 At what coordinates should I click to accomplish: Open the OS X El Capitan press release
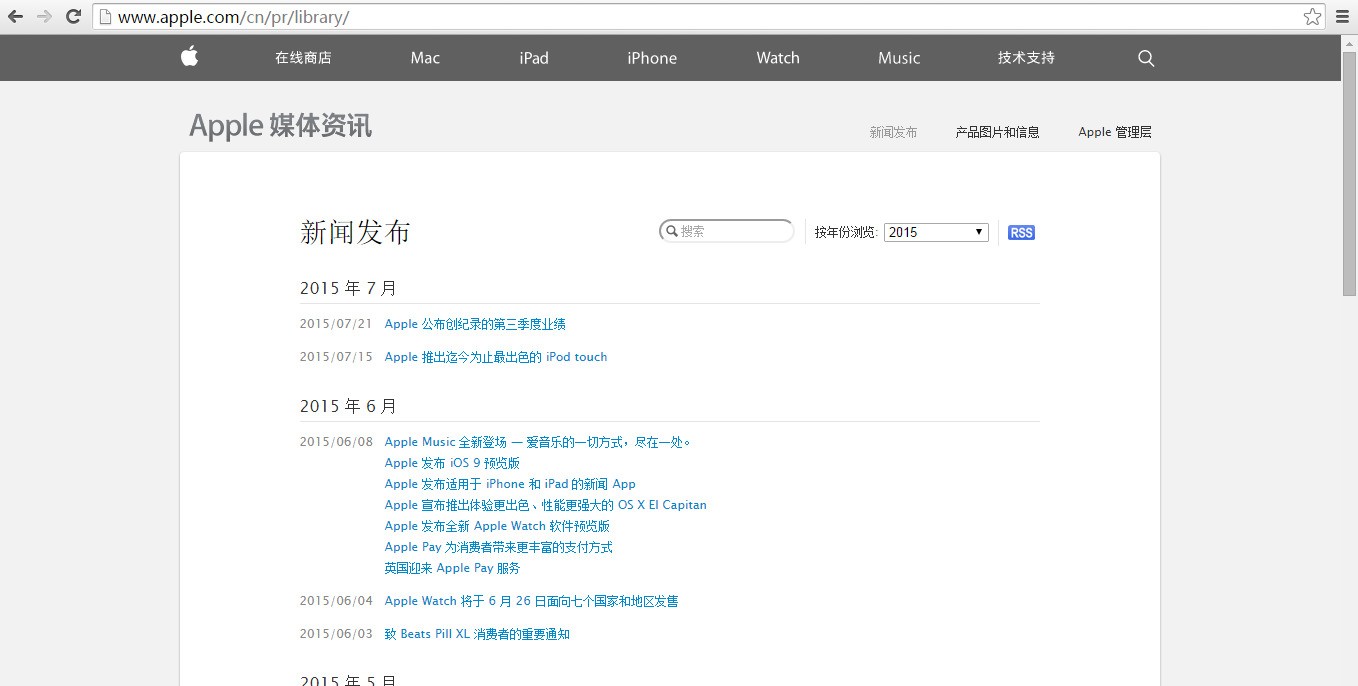(545, 505)
